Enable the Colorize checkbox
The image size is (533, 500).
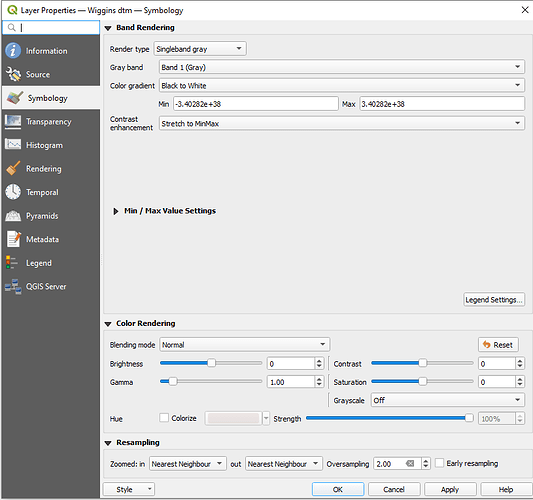point(164,418)
